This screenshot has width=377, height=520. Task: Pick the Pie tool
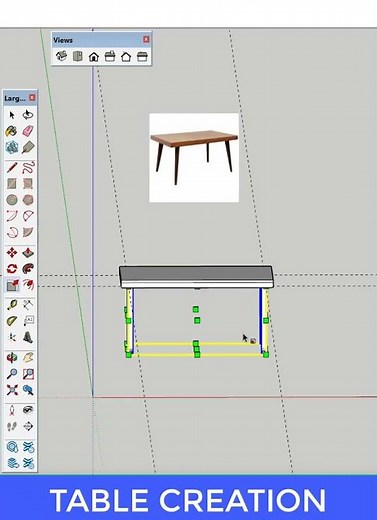28,232
